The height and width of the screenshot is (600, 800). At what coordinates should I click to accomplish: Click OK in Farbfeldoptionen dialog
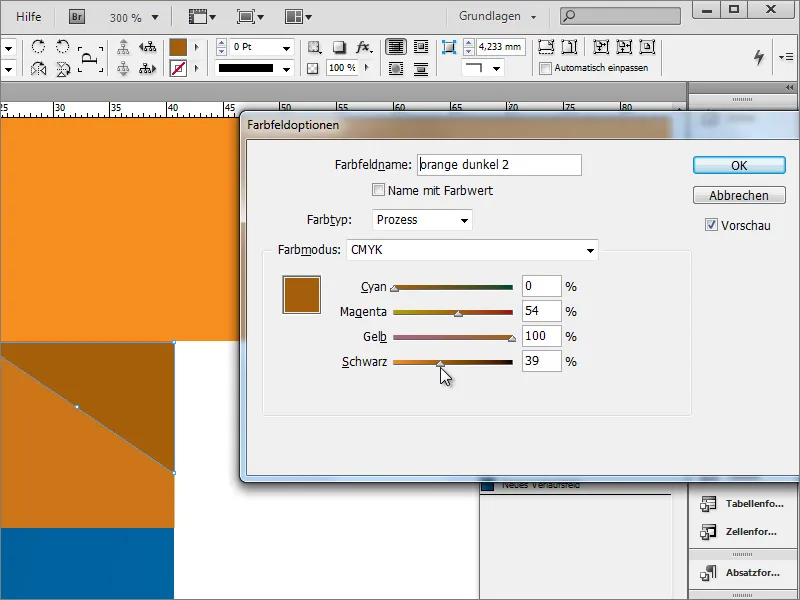(739, 165)
